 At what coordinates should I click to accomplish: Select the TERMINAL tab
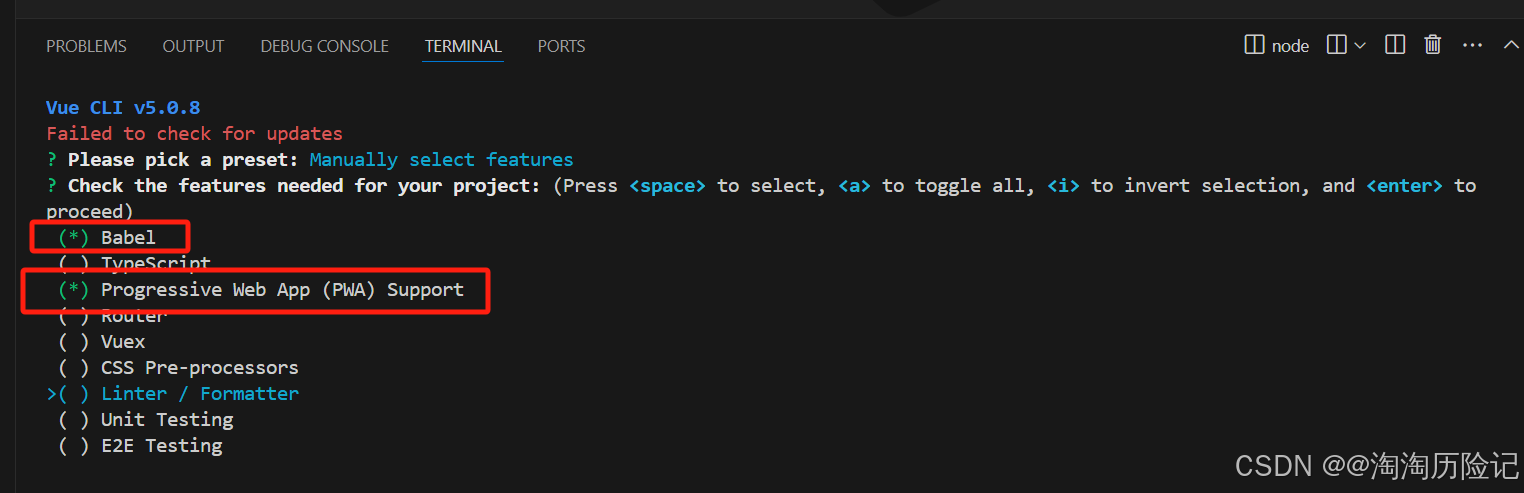click(x=463, y=46)
